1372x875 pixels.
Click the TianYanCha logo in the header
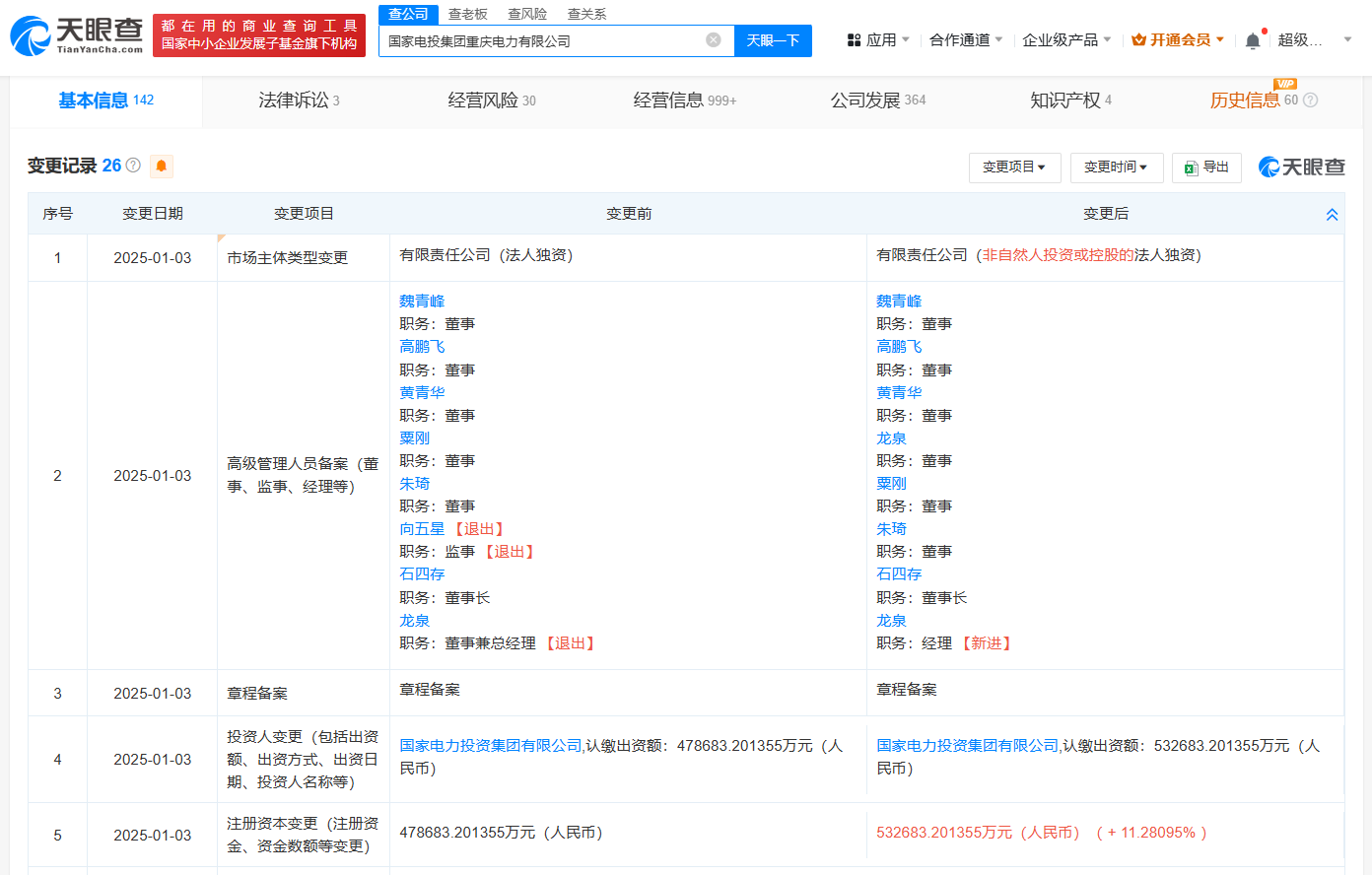[x=77, y=35]
